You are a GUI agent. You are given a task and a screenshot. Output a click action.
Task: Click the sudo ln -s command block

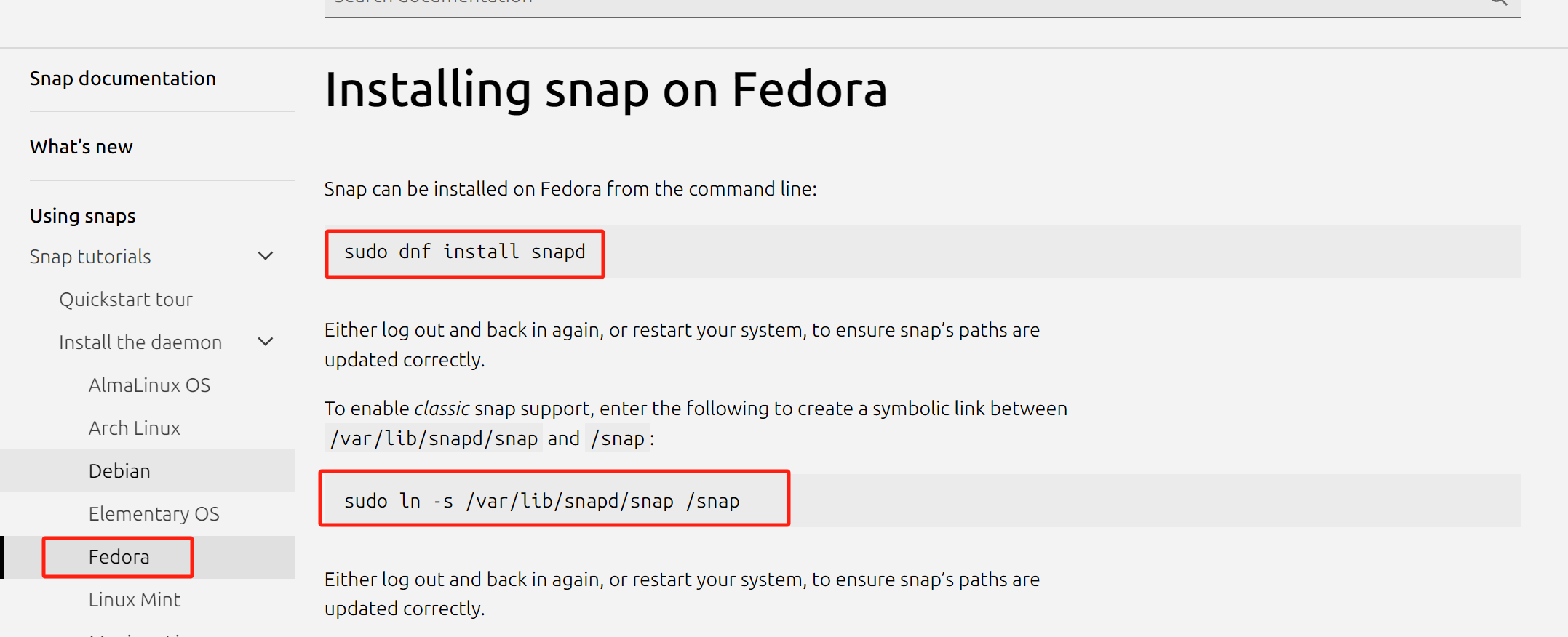pos(542,501)
